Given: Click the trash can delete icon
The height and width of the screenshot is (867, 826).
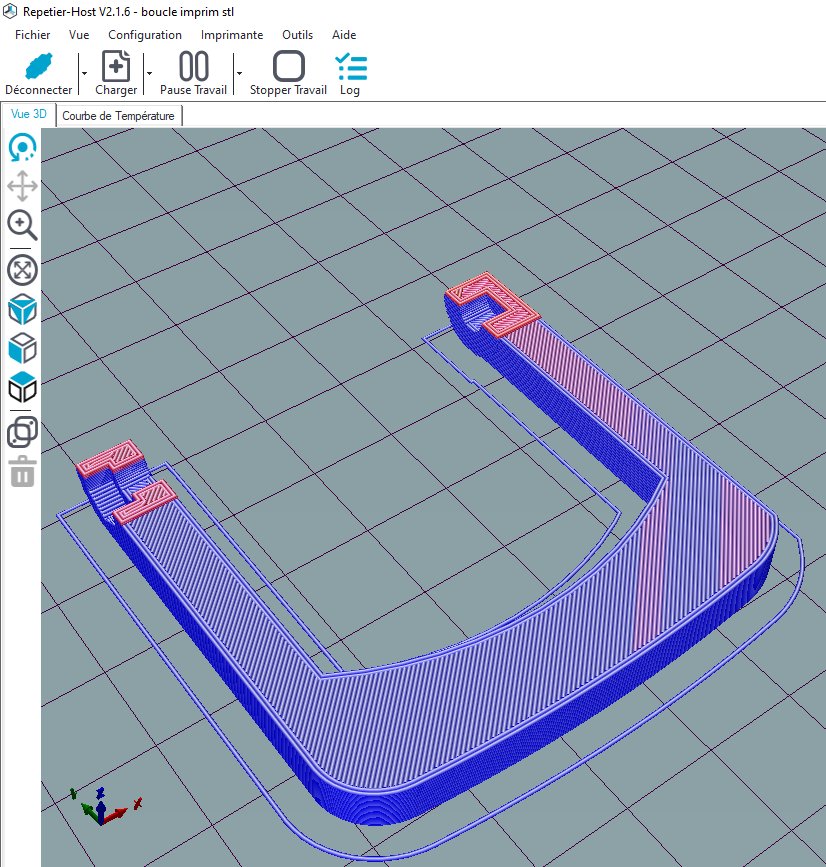Looking at the screenshot, I should (23, 472).
